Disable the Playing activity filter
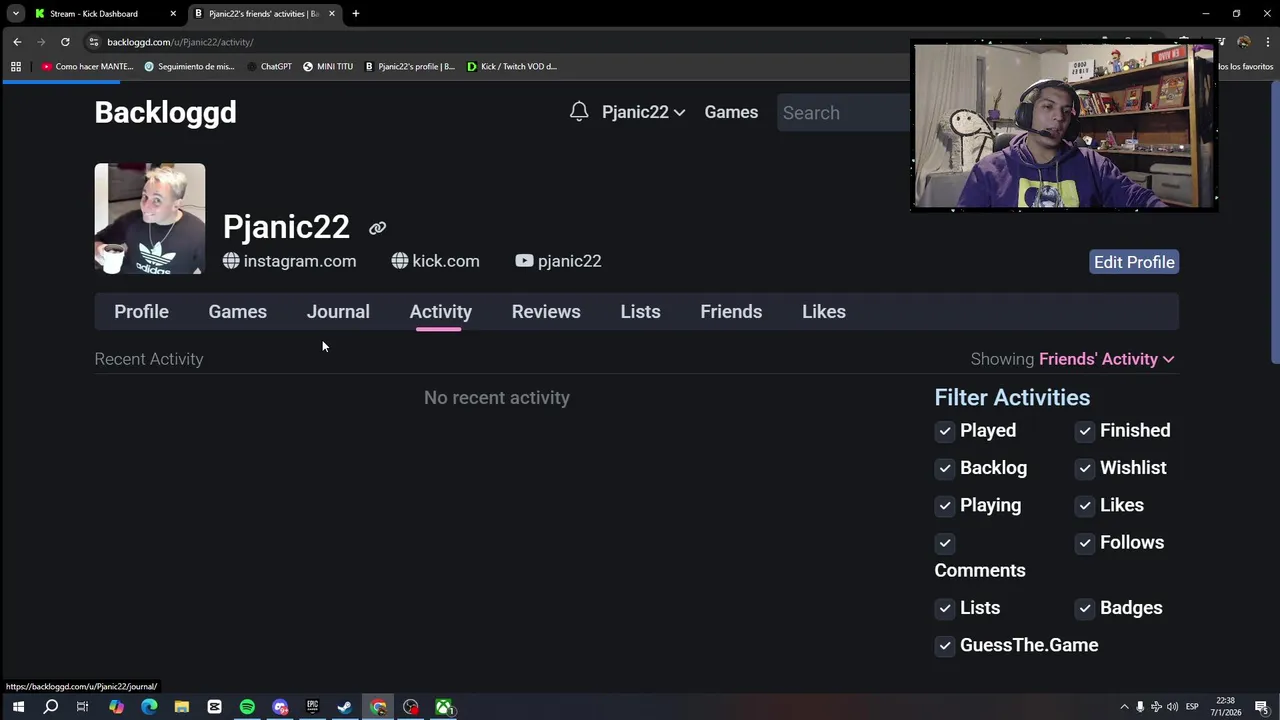 (945, 506)
